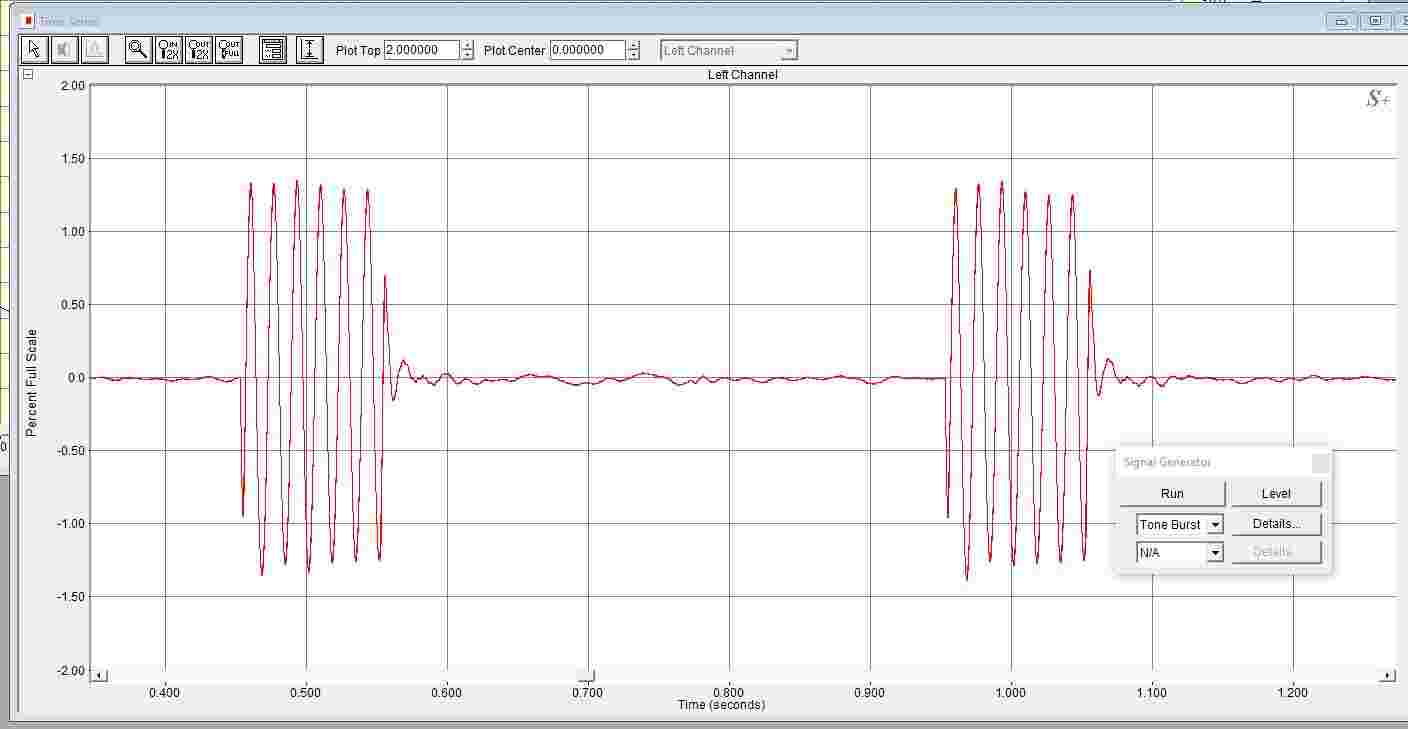Maximize the Time Series window
This screenshot has height=729, width=1408.
coord(1375,21)
